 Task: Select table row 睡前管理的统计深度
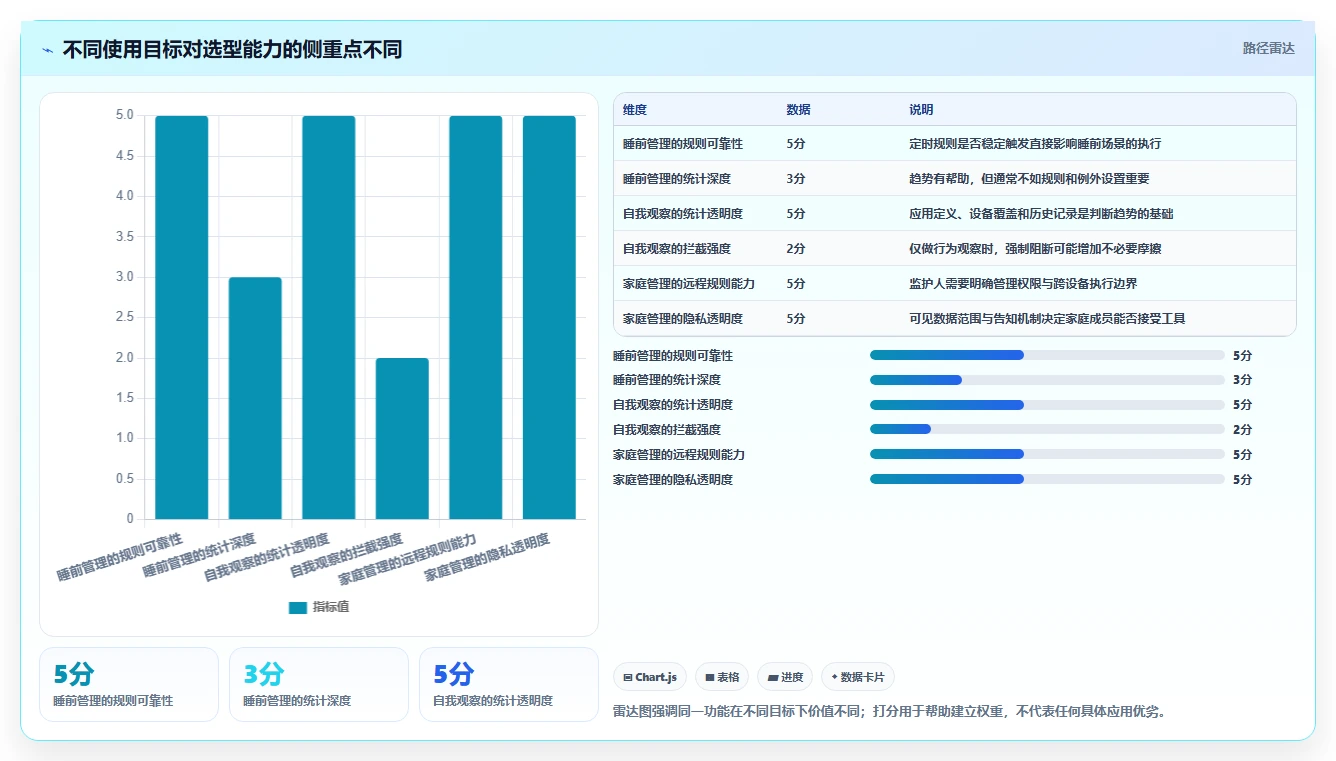[x=954, y=179]
